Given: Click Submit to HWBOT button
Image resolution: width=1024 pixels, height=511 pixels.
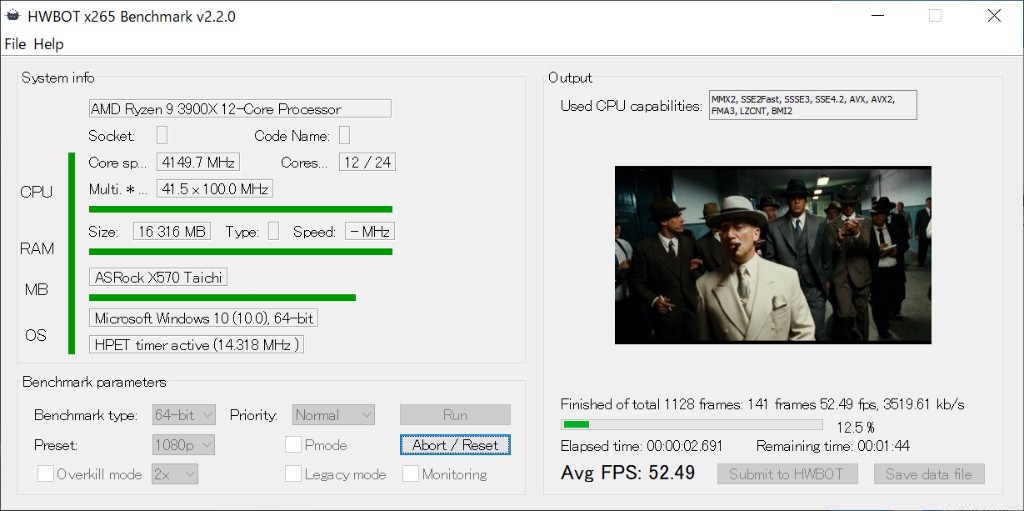Looking at the screenshot, I should [x=787, y=474].
